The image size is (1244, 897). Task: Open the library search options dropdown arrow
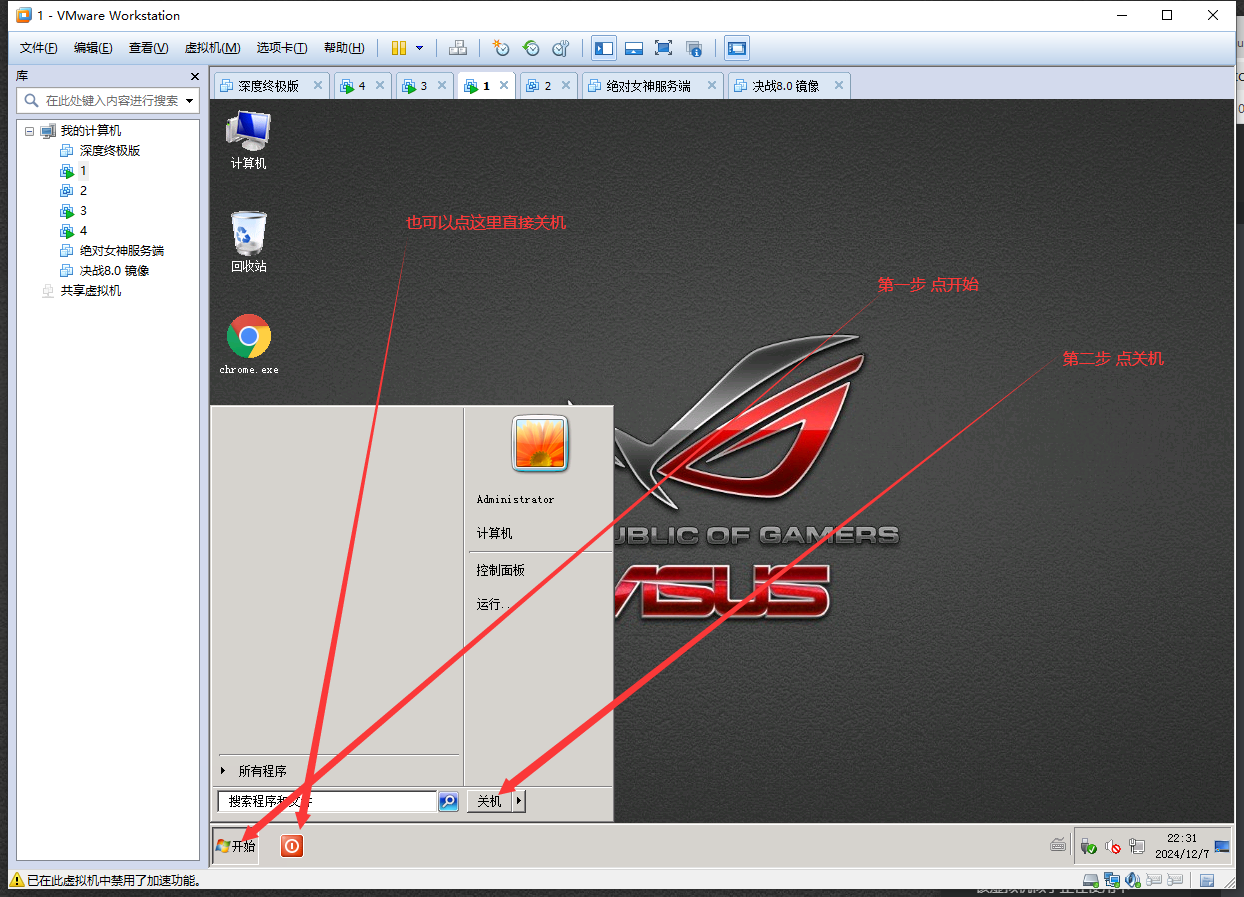coord(190,101)
